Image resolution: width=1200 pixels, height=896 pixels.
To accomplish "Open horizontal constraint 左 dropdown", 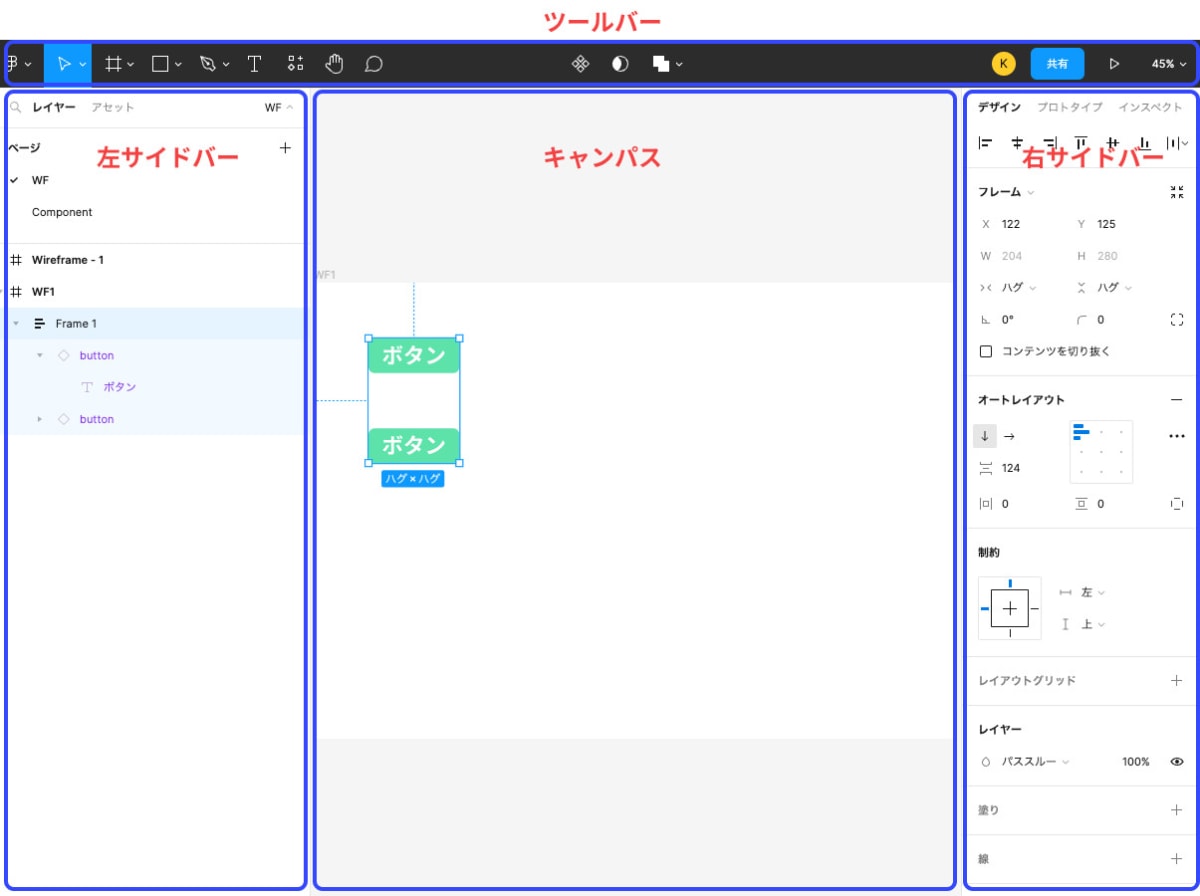I will pos(1093,592).
